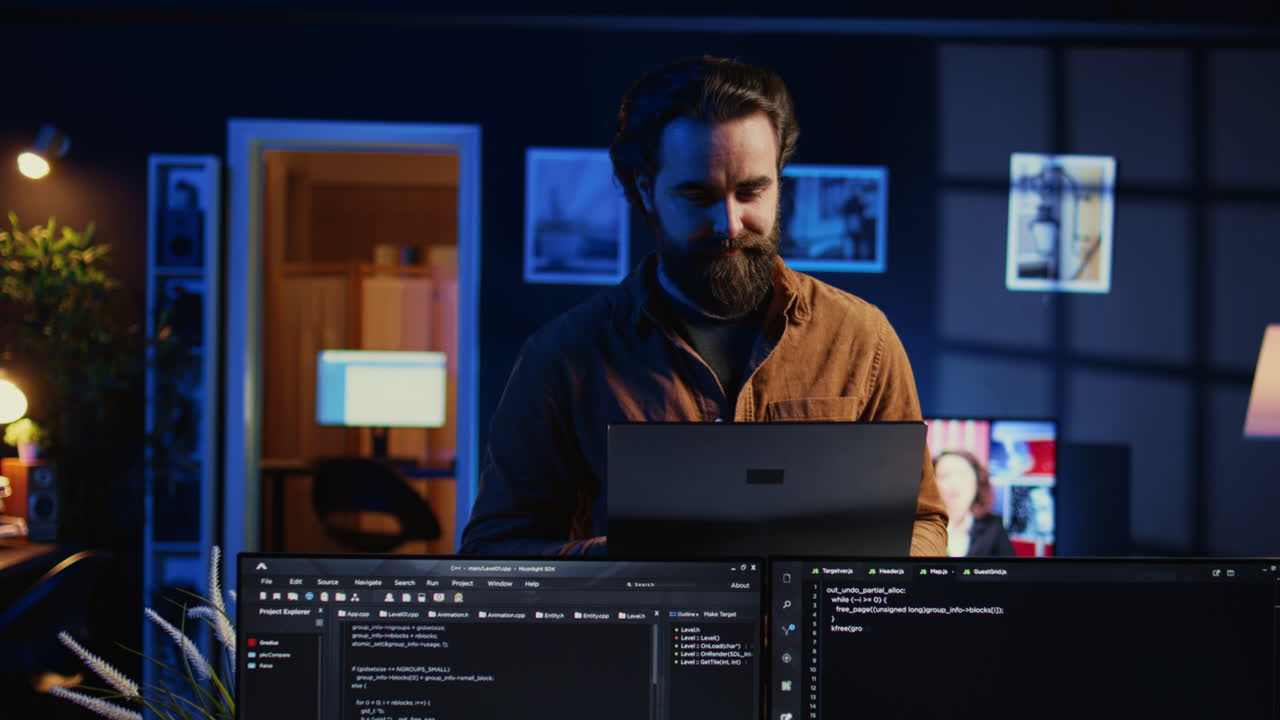Open the Extensions icon in right editor sidebar

[x=787, y=685]
